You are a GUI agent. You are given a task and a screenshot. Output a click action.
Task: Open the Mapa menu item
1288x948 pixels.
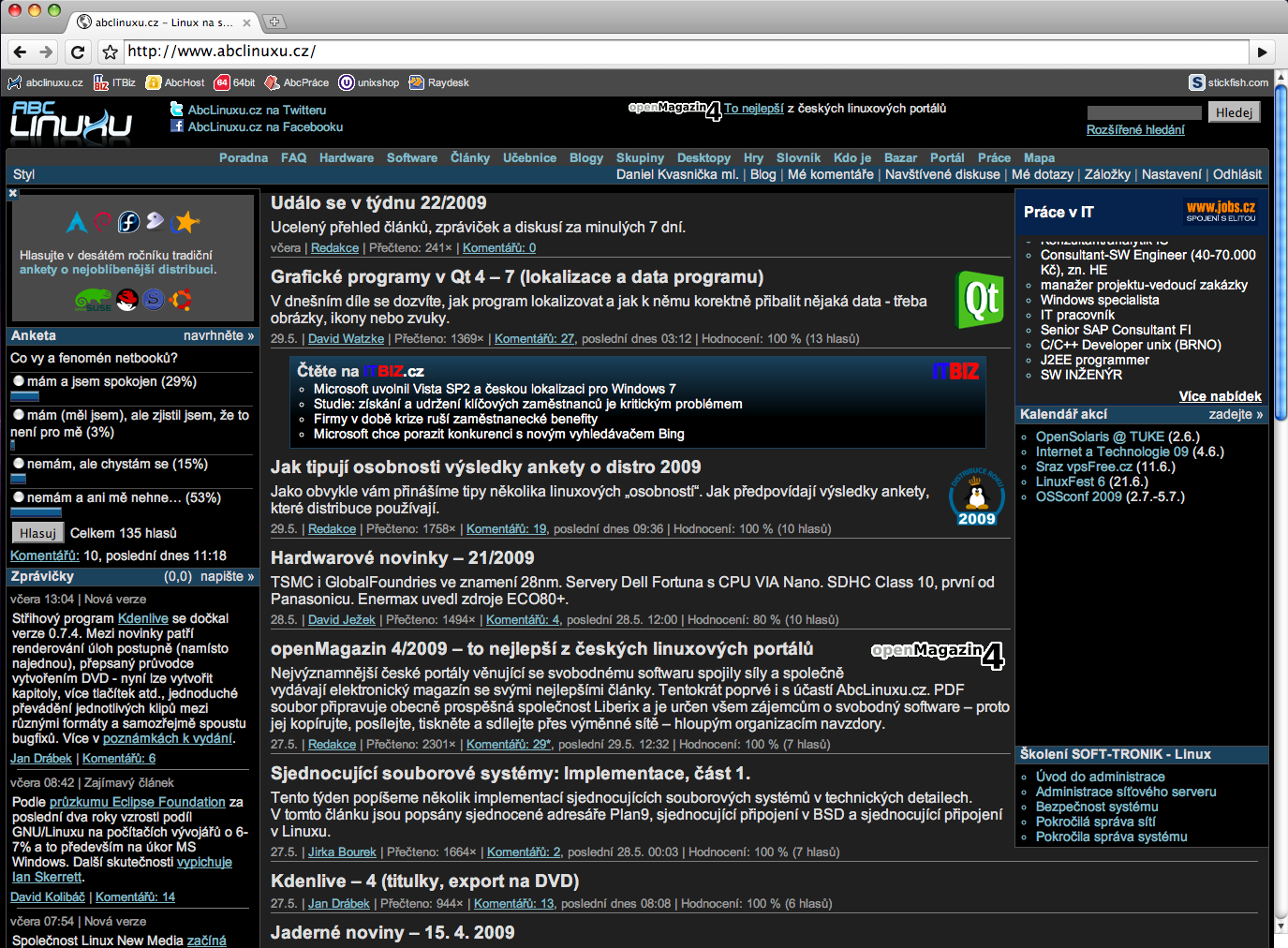(1039, 157)
